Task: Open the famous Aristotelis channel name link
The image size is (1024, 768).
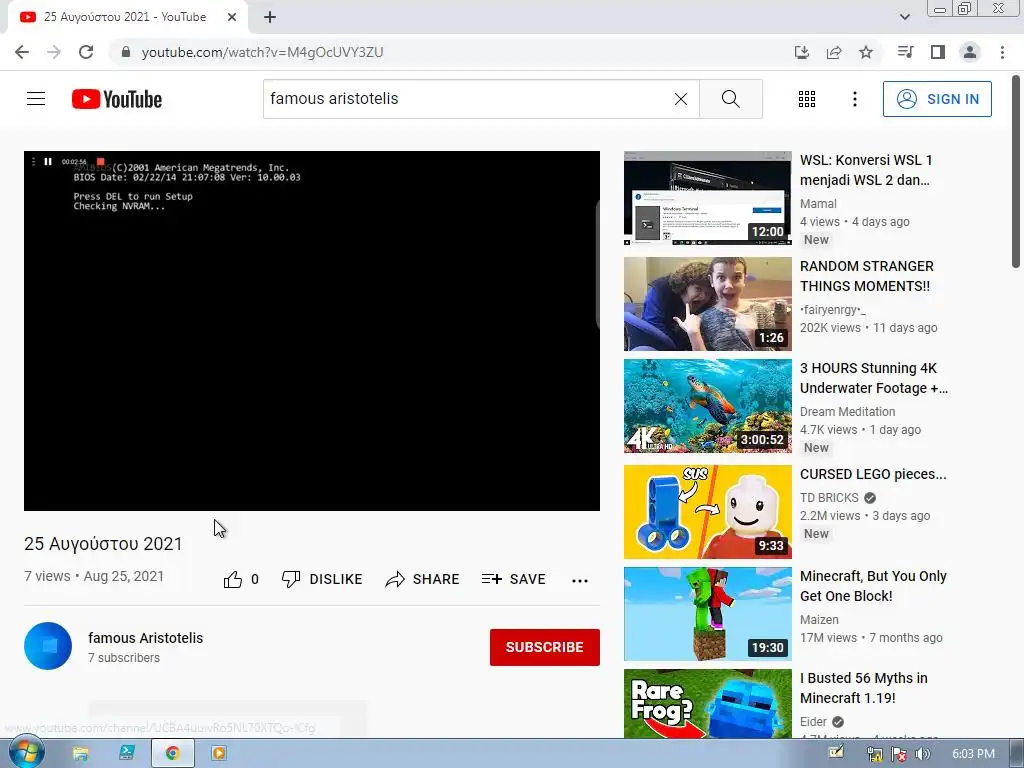Action: click(146, 637)
